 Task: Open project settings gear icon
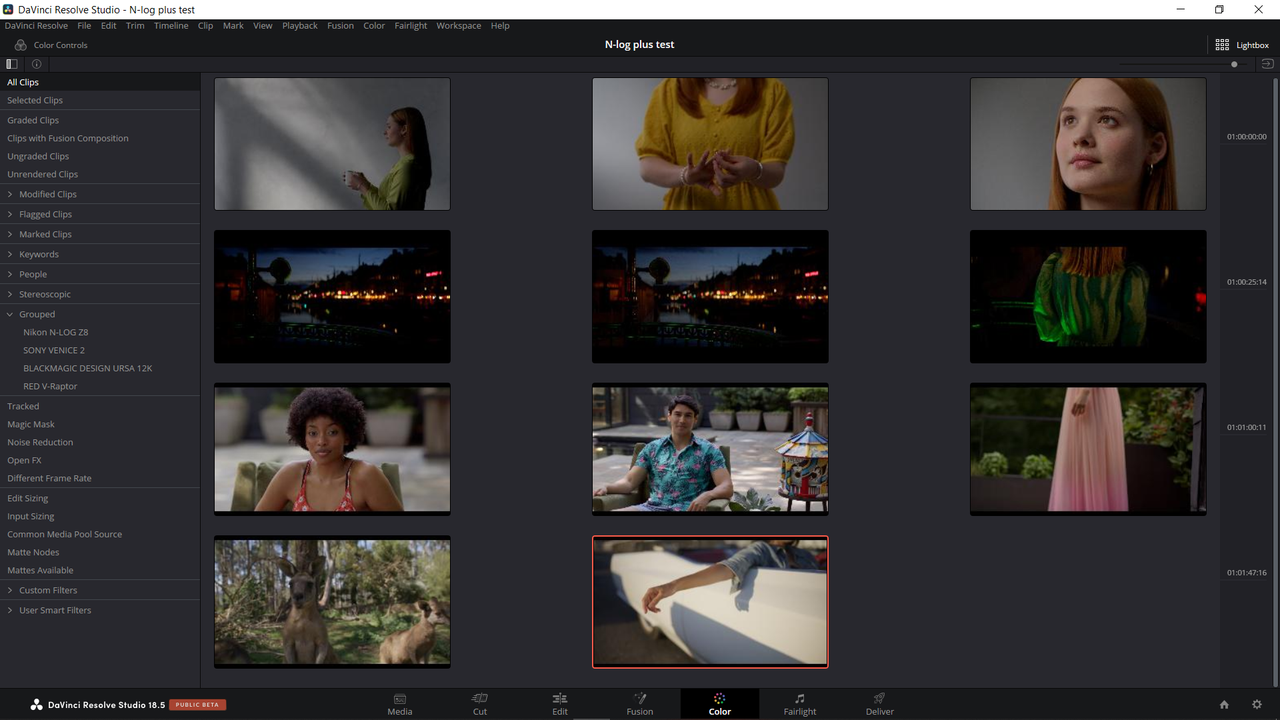coord(1257,705)
